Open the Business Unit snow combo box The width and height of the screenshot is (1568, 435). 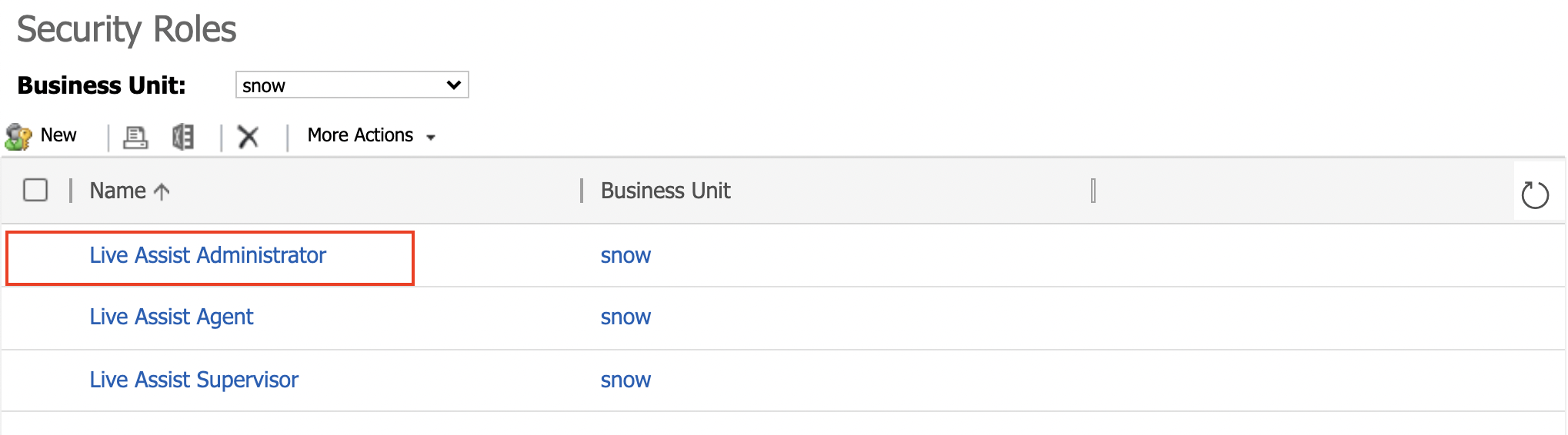[x=352, y=85]
